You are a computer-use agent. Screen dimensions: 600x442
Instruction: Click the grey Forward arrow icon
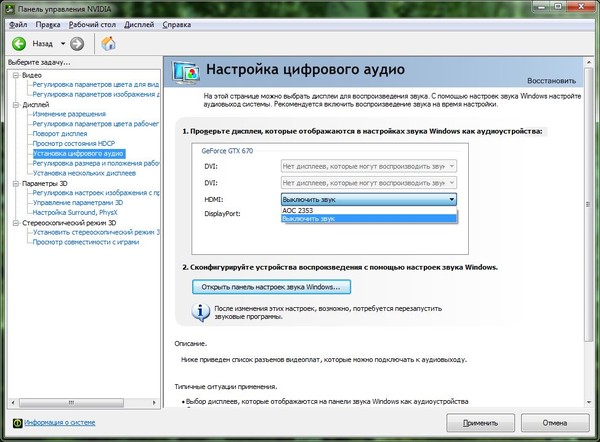tap(77, 44)
